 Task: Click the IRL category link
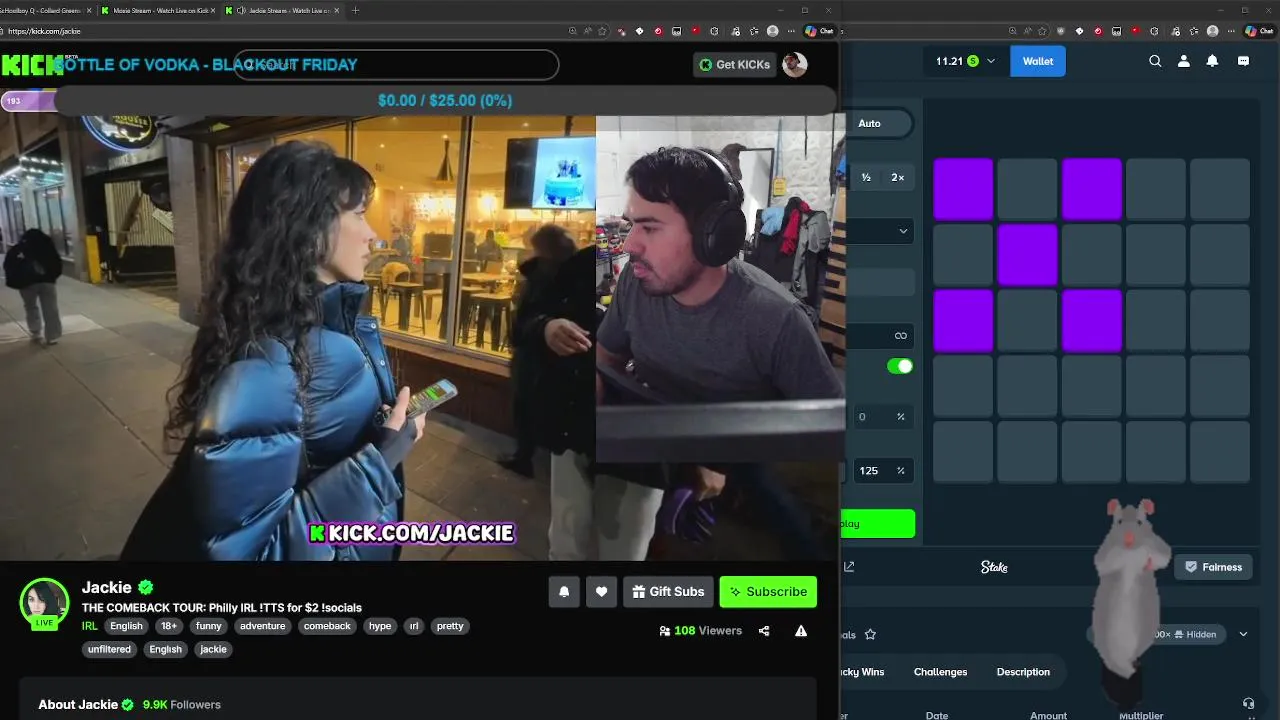click(90, 626)
